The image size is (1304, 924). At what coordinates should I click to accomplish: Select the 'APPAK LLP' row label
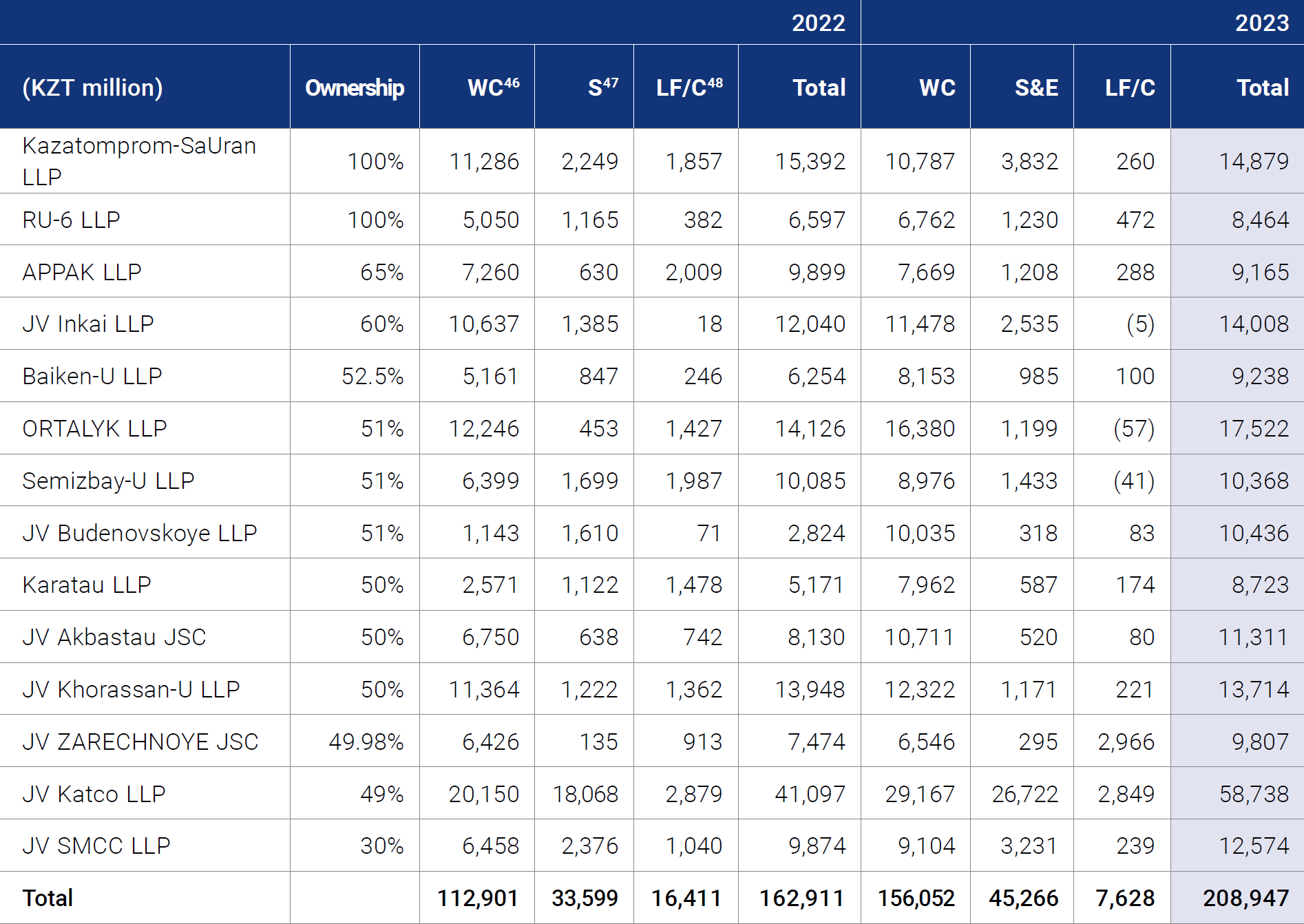point(82,272)
